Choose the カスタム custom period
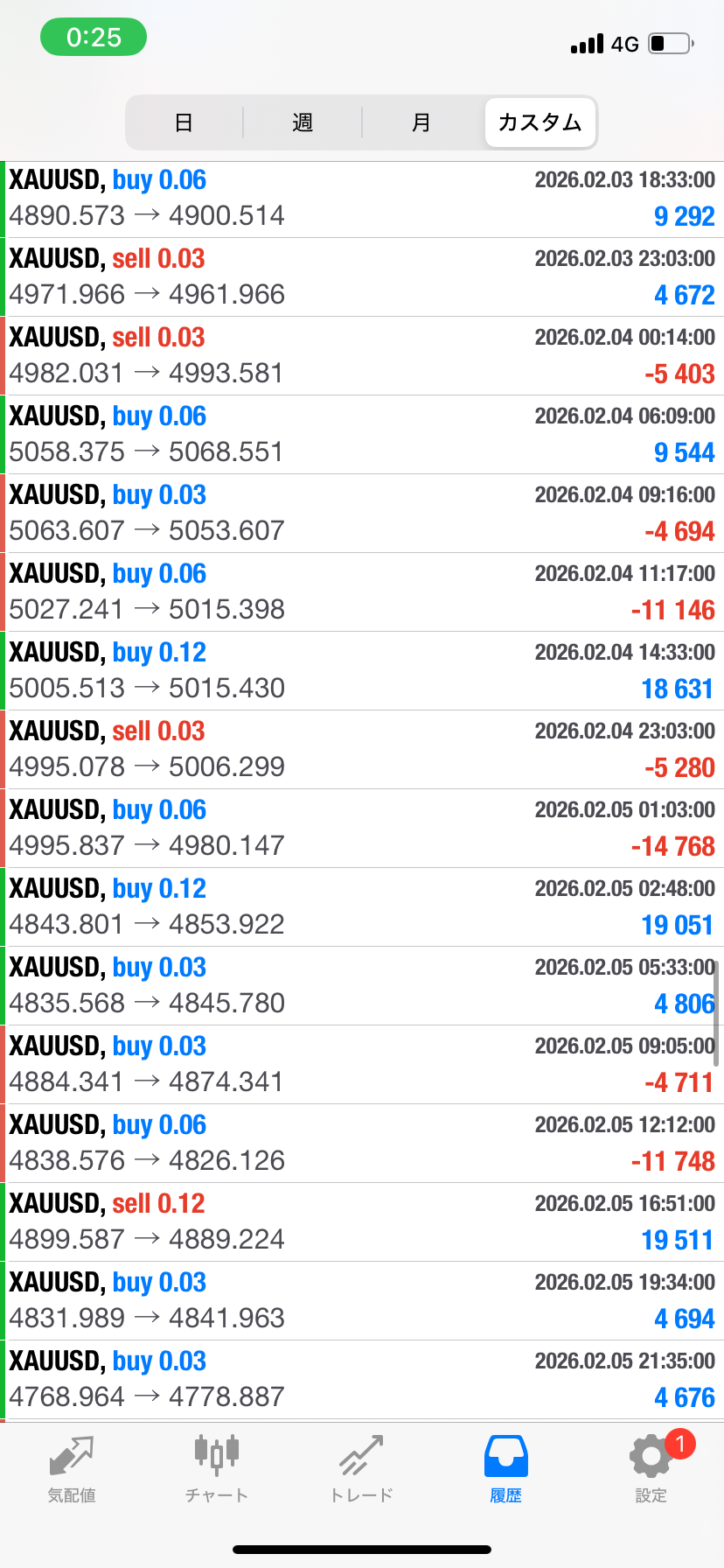 [540, 122]
